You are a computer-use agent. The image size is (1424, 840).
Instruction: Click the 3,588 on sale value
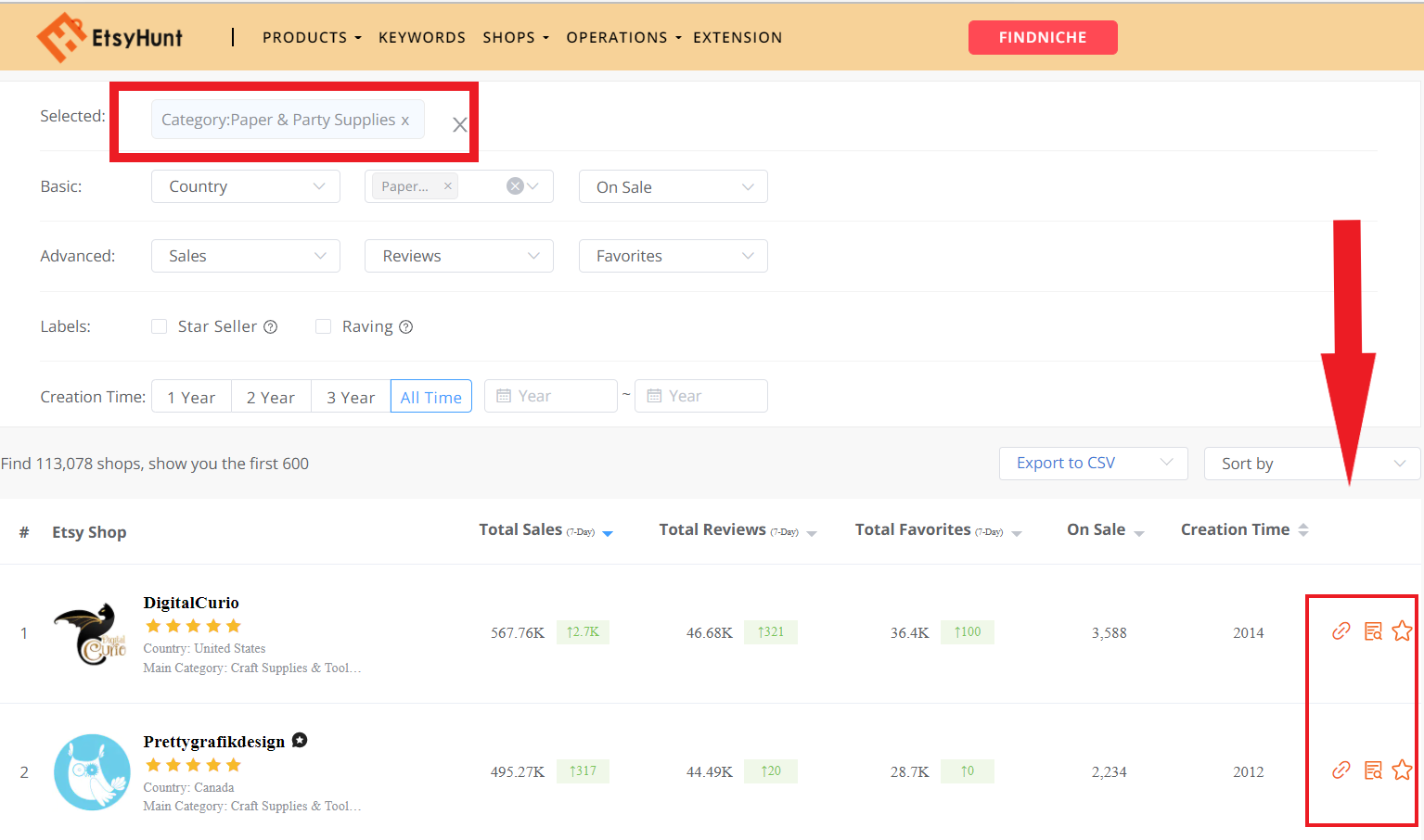tap(1110, 633)
